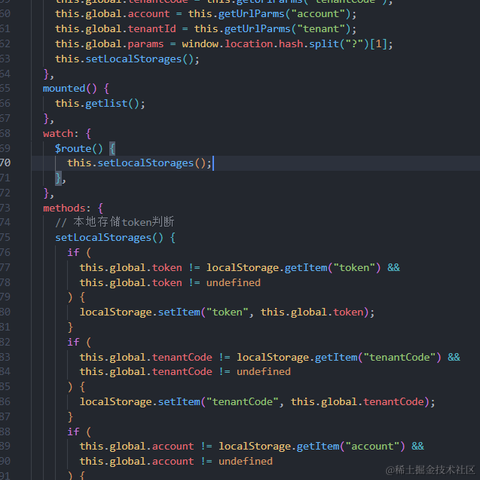Click the 'watch:' property name
Screen dimensions: 480x480
click(x=60, y=134)
